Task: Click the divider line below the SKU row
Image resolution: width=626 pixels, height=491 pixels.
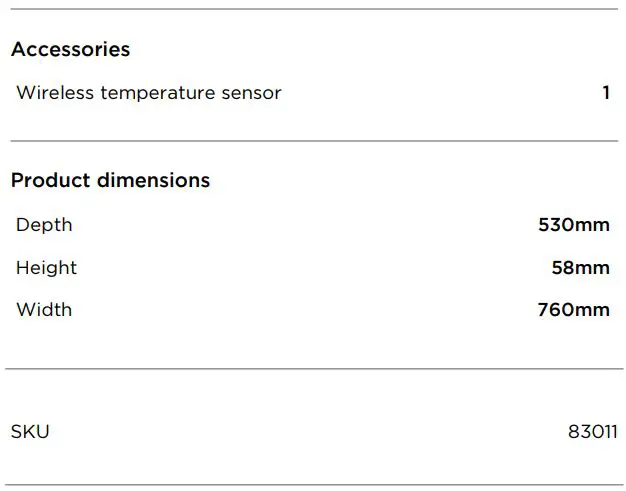Action: point(313,485)
